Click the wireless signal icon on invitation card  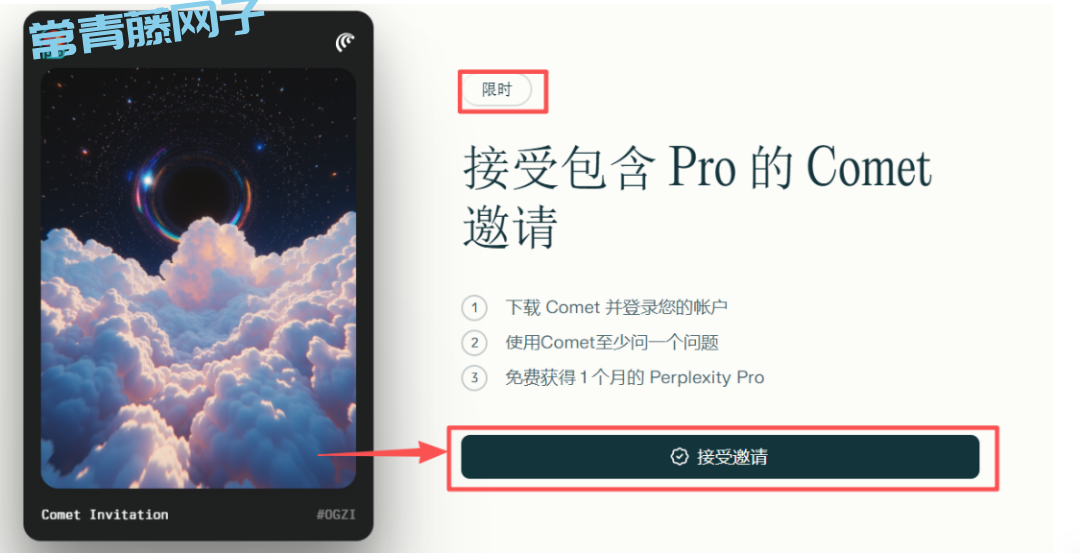(345, 42)
